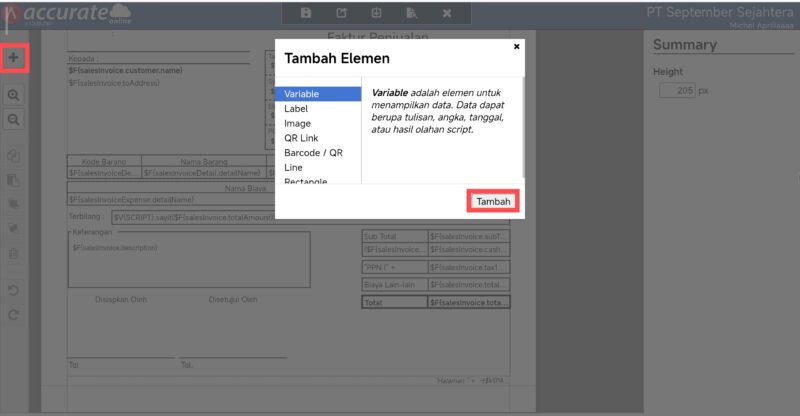Select Variable in element list
Screen dimensions: 800x416
318,94
